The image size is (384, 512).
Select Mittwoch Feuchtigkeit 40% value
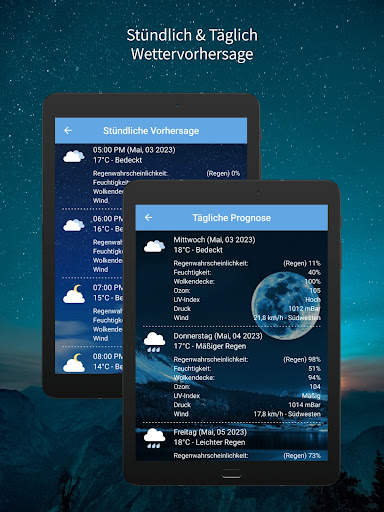pos(314,272)
